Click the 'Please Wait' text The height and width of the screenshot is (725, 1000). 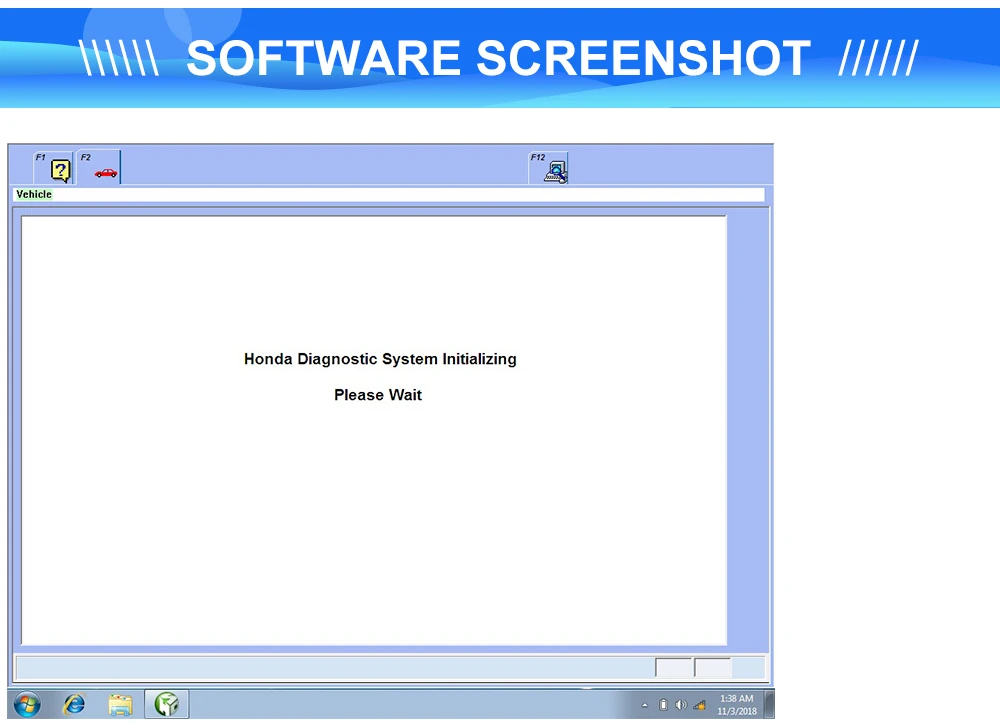(x=378, y=395)
